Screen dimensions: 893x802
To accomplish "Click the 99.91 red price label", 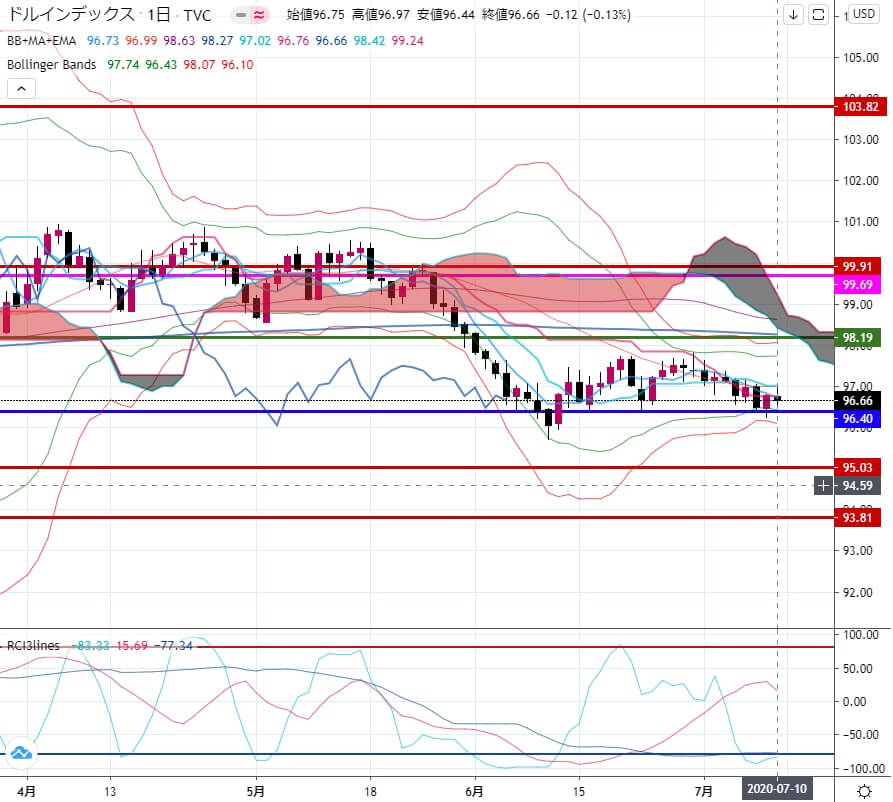I will coord(857,267).
